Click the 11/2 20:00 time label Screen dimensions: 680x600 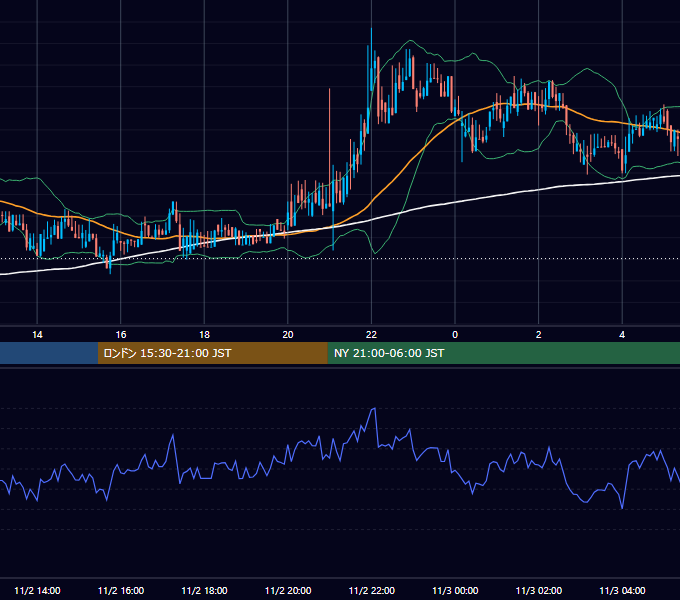click(288, 590)
